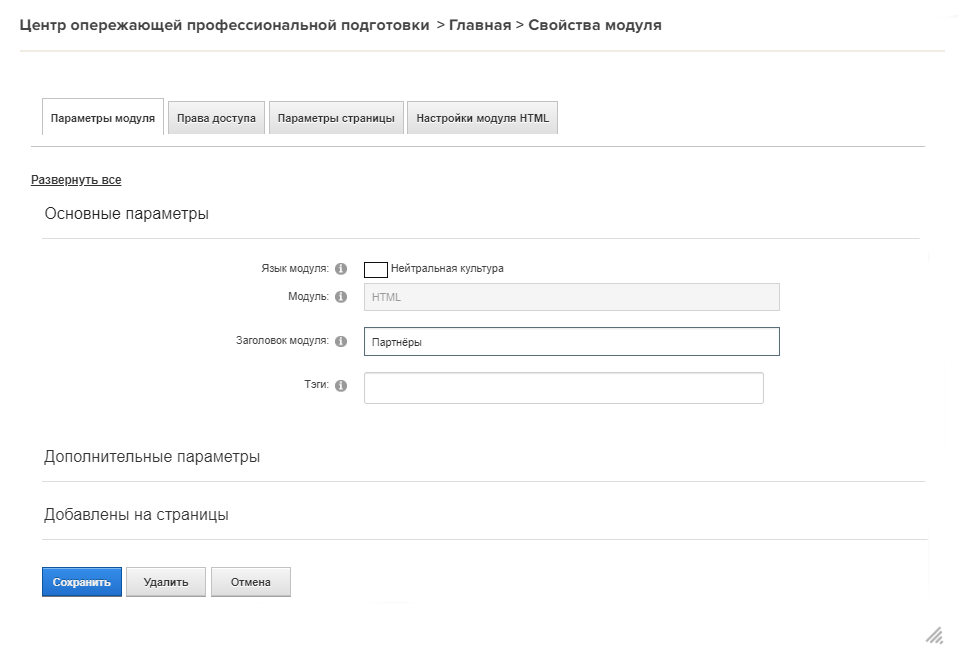Expand the Добавлены на страницы section
Image resolution: width=958 pixels, height=663 pixels.
click(x=136, y=515)
